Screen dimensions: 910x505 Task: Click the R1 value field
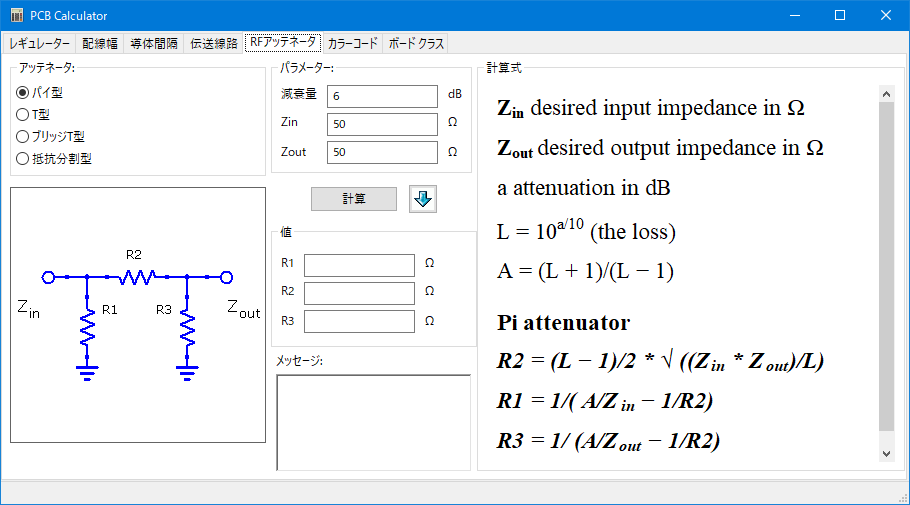359,265
